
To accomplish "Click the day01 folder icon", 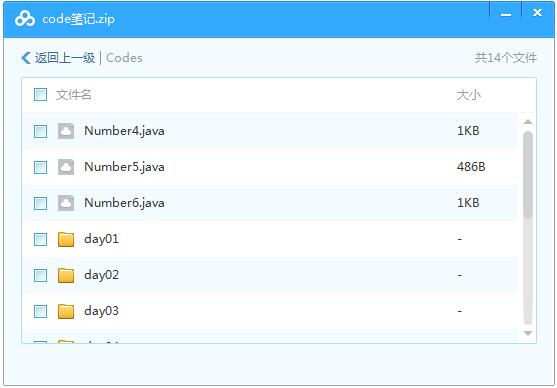I will (66, 239).
